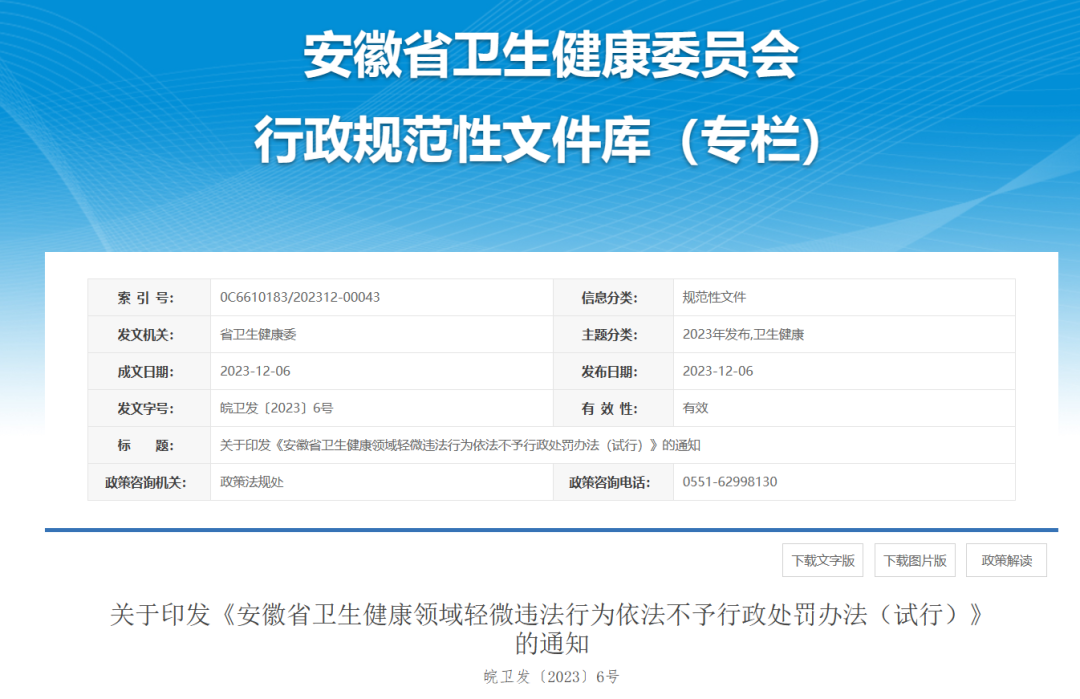
Task: Click the 行政规范性文件库（专栏）banner heading
Action: (x=539, y=140)
